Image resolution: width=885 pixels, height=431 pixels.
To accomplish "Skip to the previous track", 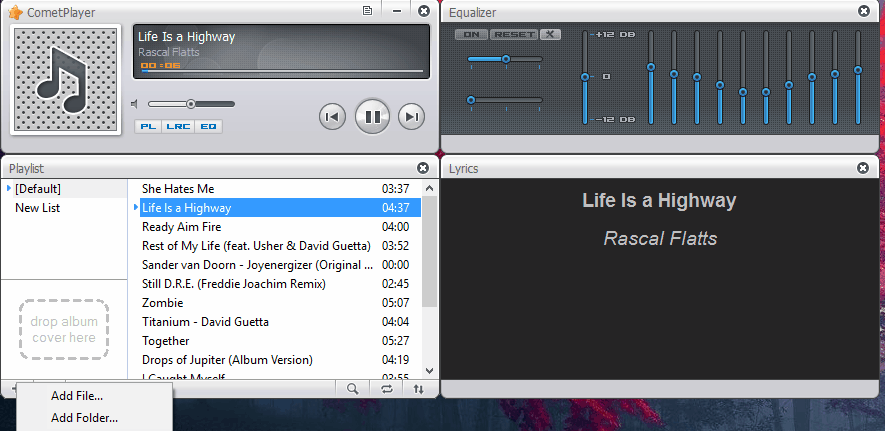I will point(332,117).
